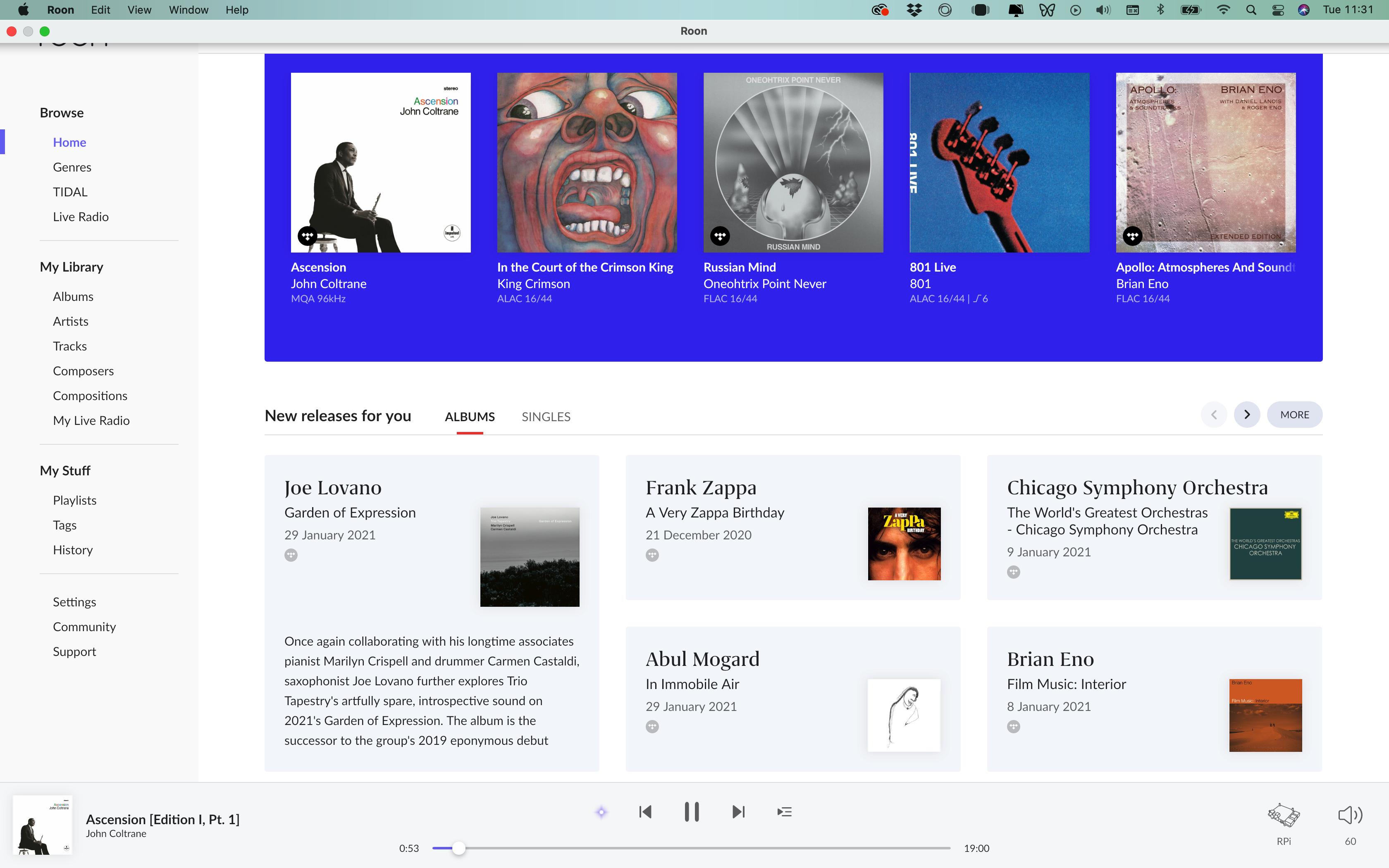Click TIDAL icon under Garden of Expression
Screen dimensions: 1389x868
click(291, 555)
